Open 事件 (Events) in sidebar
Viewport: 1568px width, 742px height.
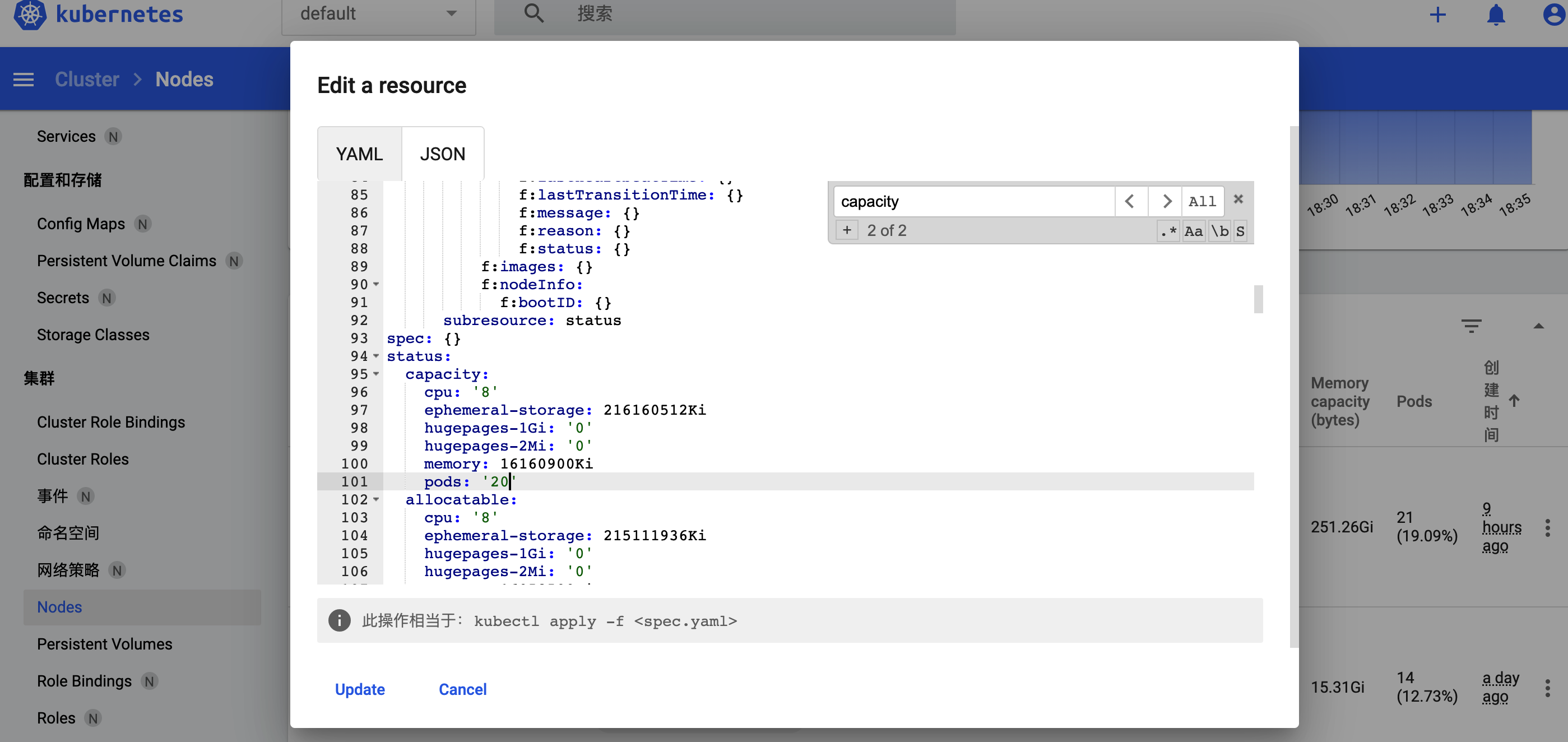click(x=52, y=496)
